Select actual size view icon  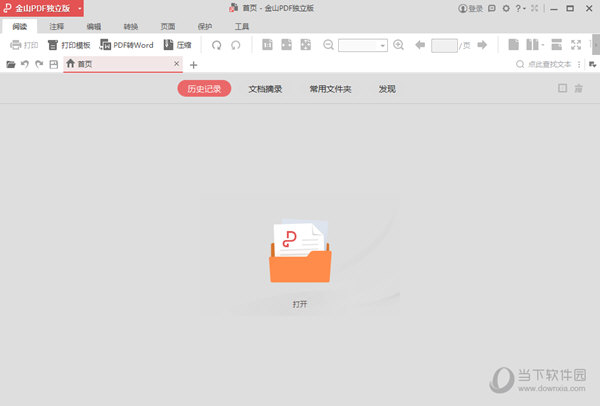[x=267, y=45]
